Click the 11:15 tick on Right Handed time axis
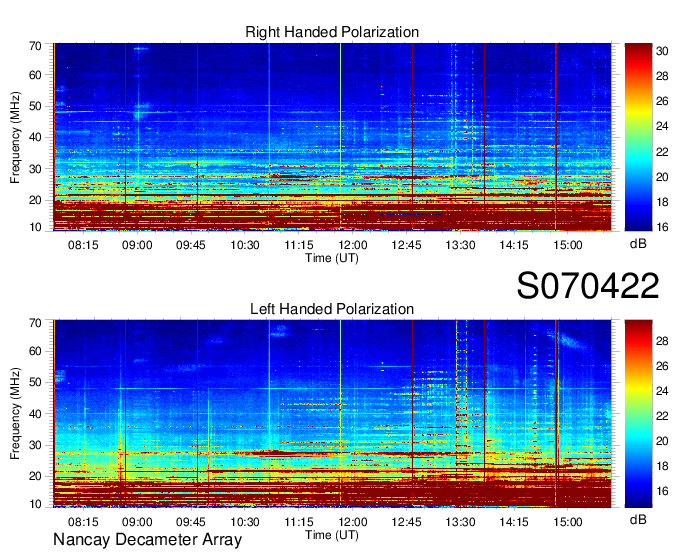Image resolution: width=680 pixels, height=552 pixels. point(299,245)
